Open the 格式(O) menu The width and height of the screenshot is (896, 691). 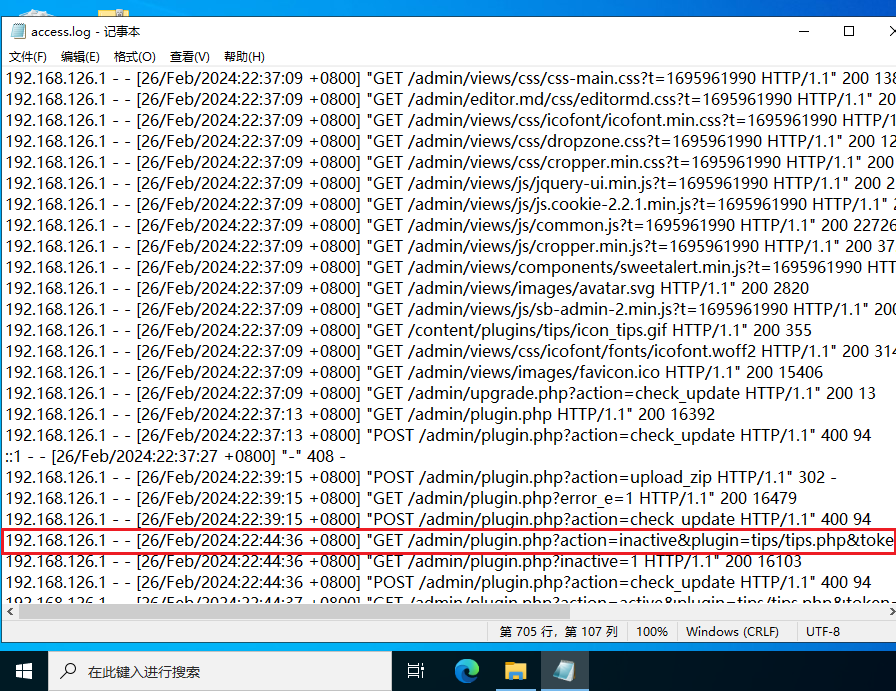click(x=134, y=57)
